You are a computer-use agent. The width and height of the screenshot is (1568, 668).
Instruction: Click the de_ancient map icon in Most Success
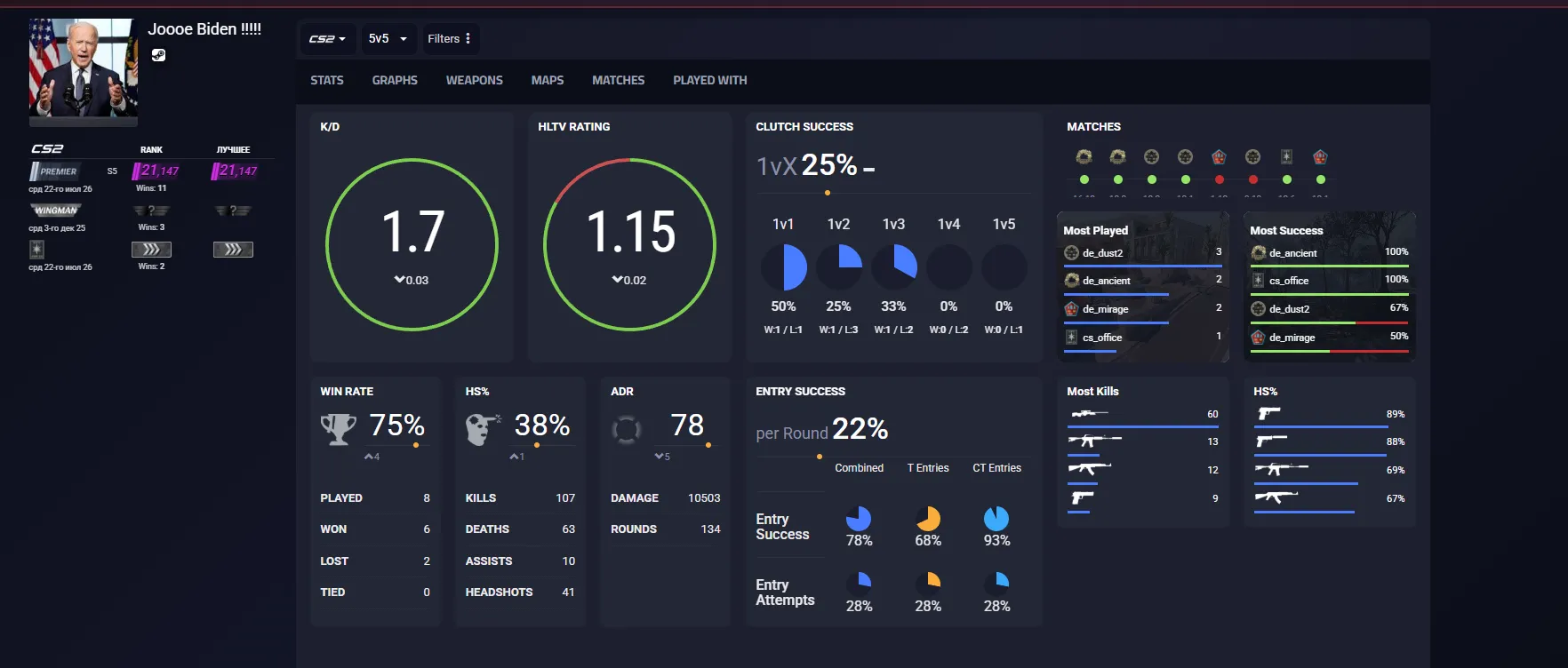click(x=1258, y=253)
